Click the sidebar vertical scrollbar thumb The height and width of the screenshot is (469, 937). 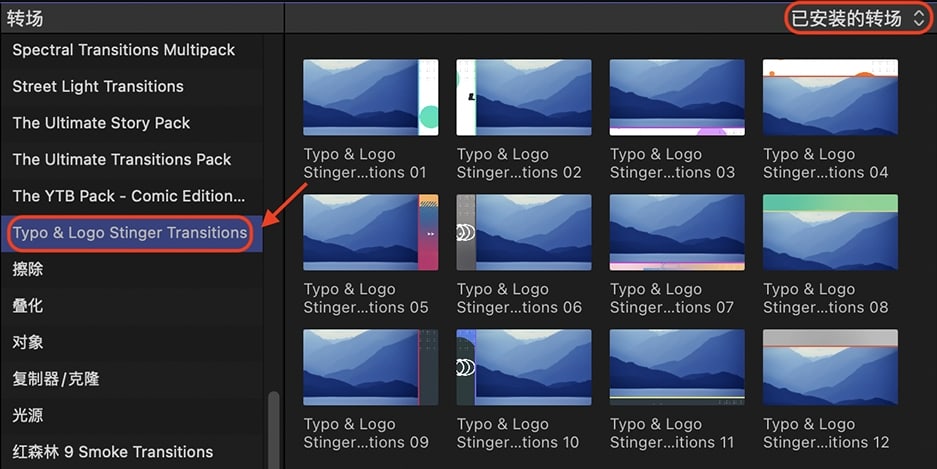click(274, 430)
